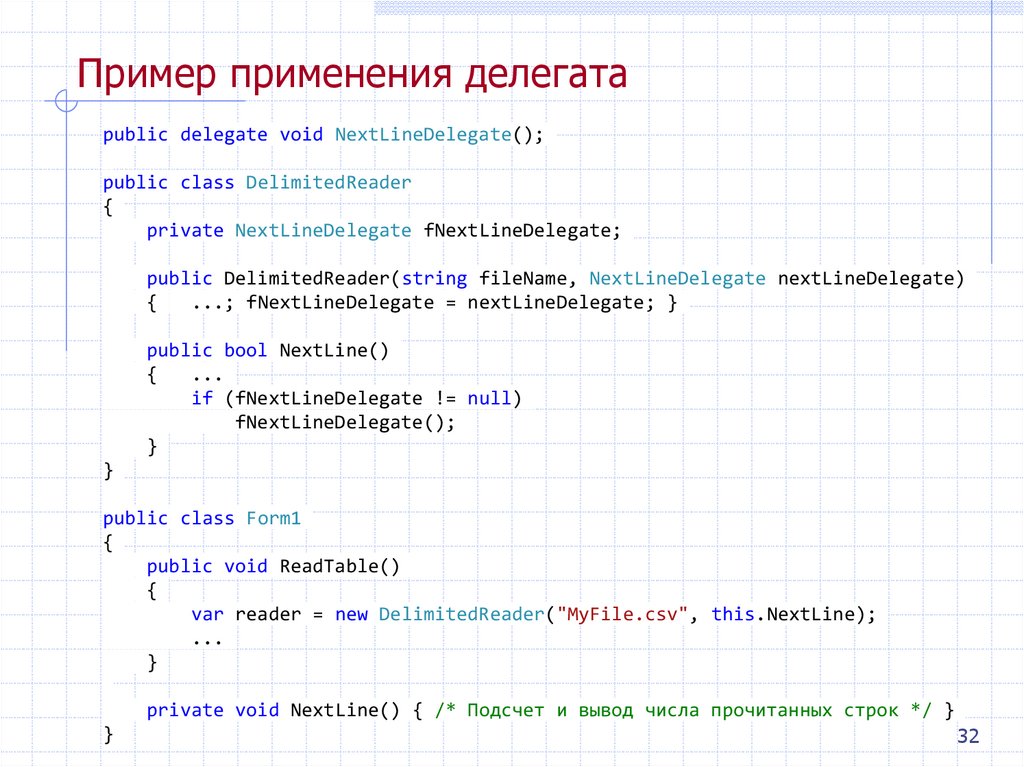Select the 'public bool NextLine()' method line
1024x767 pixels.
coord(268,350)
